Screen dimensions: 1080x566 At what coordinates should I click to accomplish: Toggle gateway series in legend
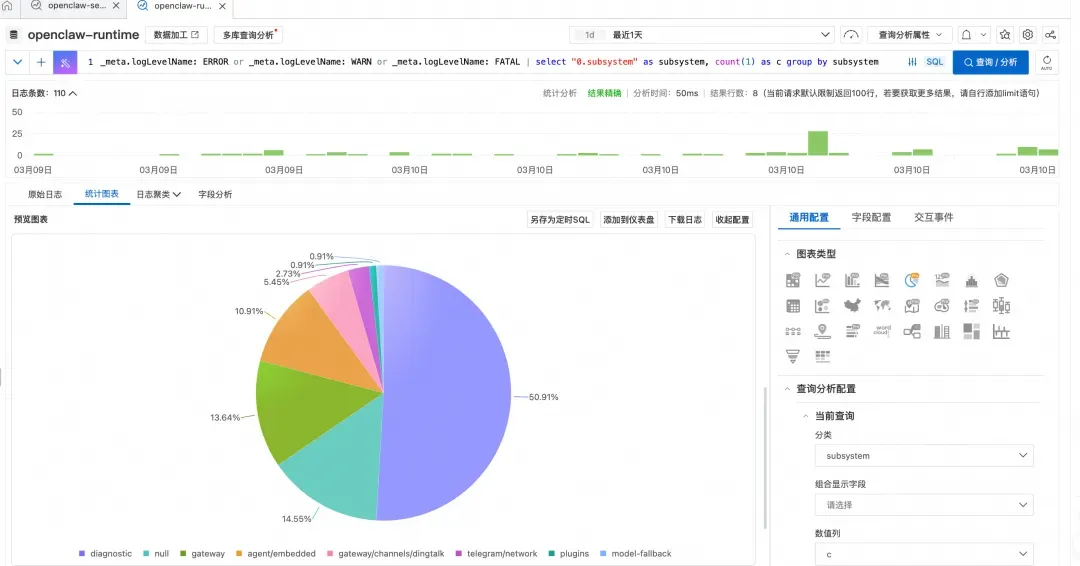point(202,554)
